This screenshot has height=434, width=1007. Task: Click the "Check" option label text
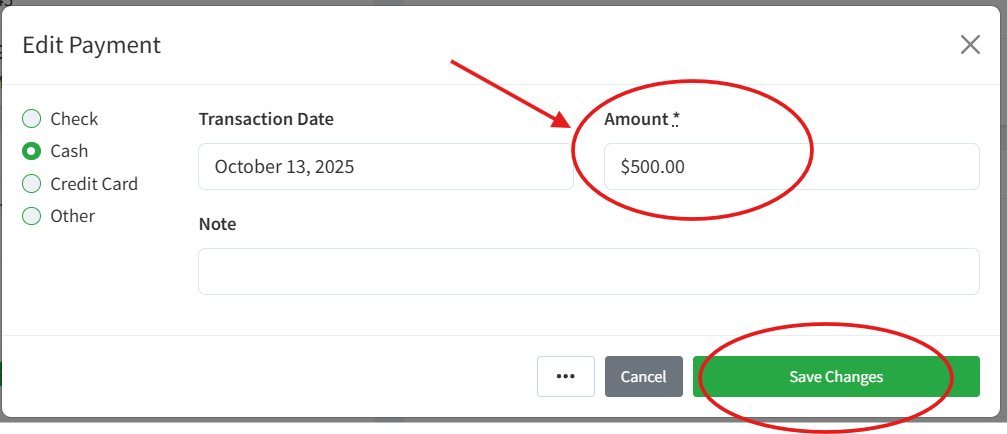coord(74,119)
